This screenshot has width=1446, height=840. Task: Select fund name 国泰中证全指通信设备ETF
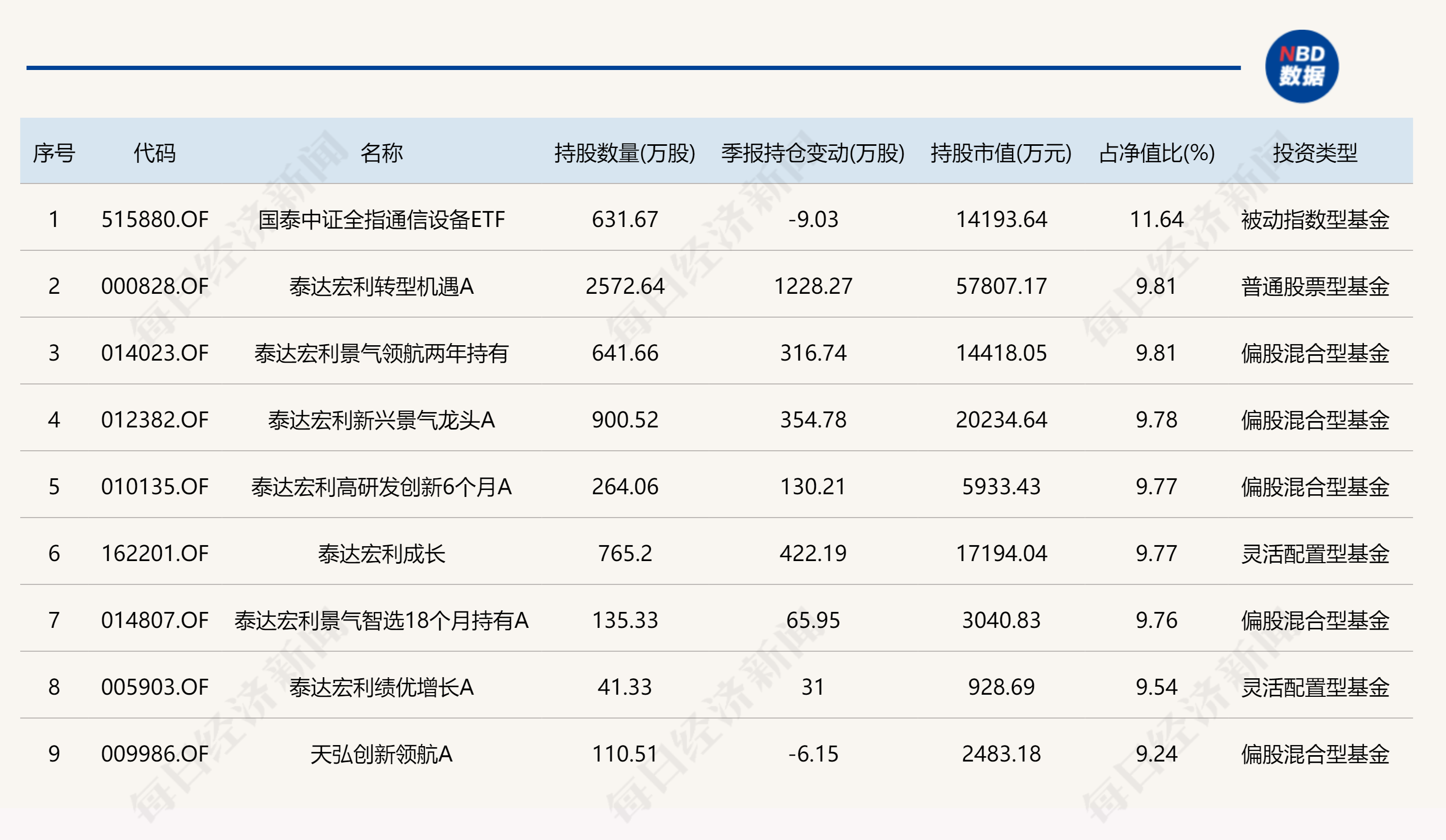381,220
